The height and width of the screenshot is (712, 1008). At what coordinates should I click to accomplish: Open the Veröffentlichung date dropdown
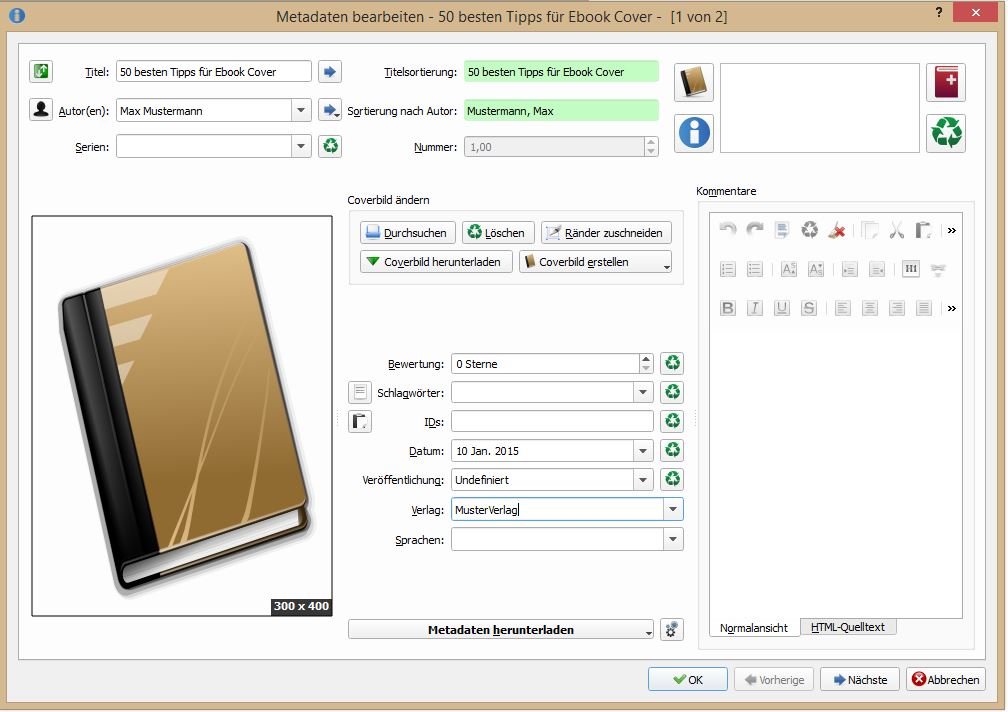(x=643, y=479)
